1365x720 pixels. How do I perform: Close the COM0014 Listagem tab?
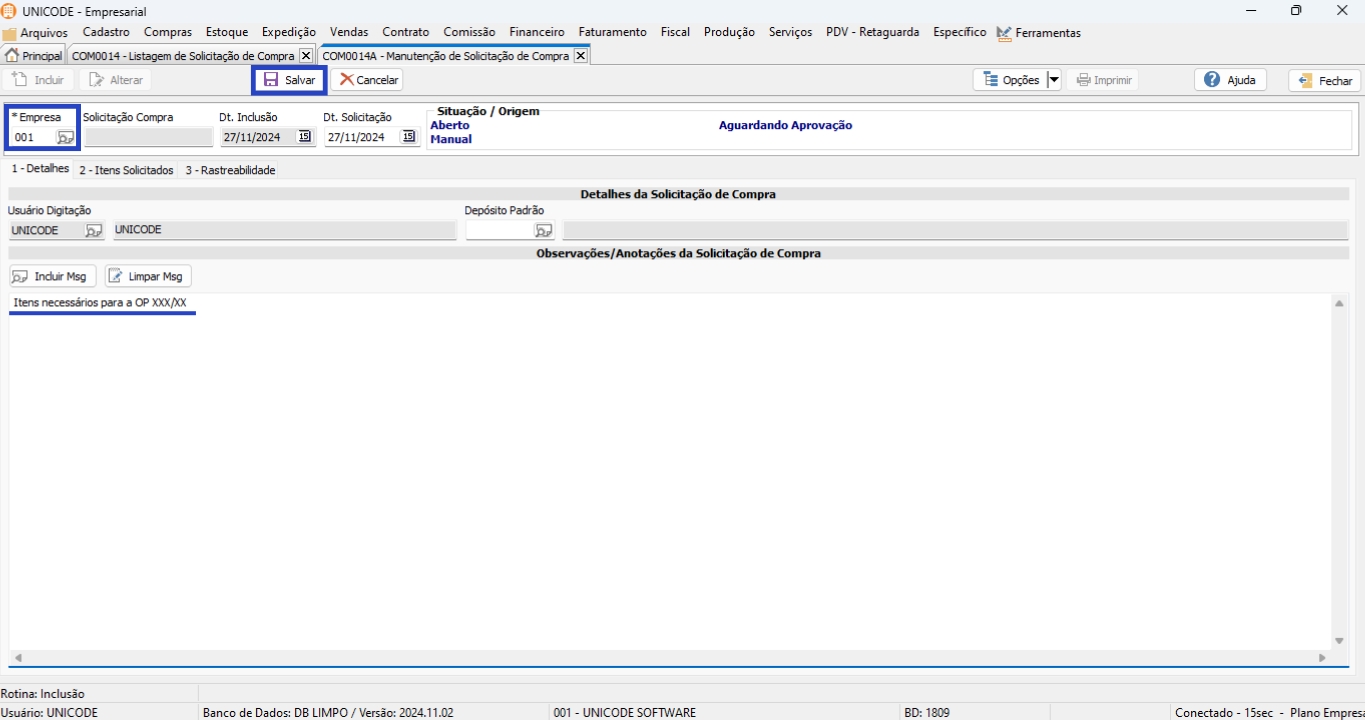[306, 56]
